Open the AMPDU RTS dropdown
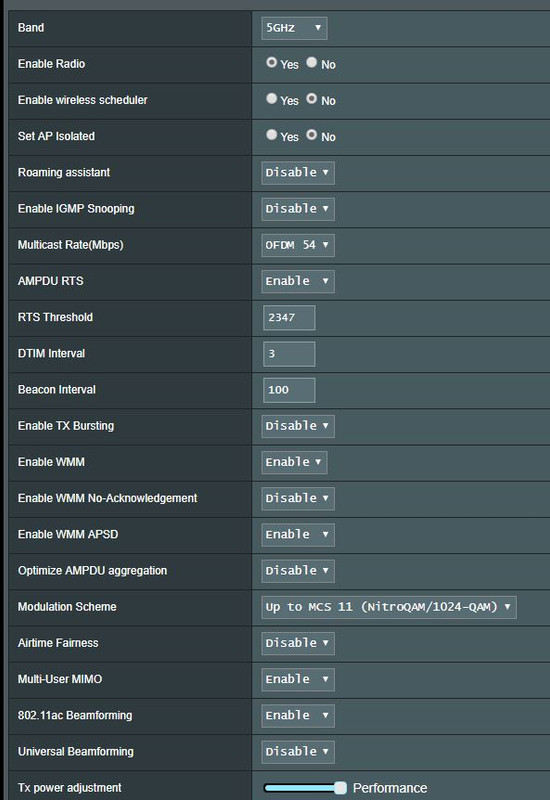 click(298, 281)
